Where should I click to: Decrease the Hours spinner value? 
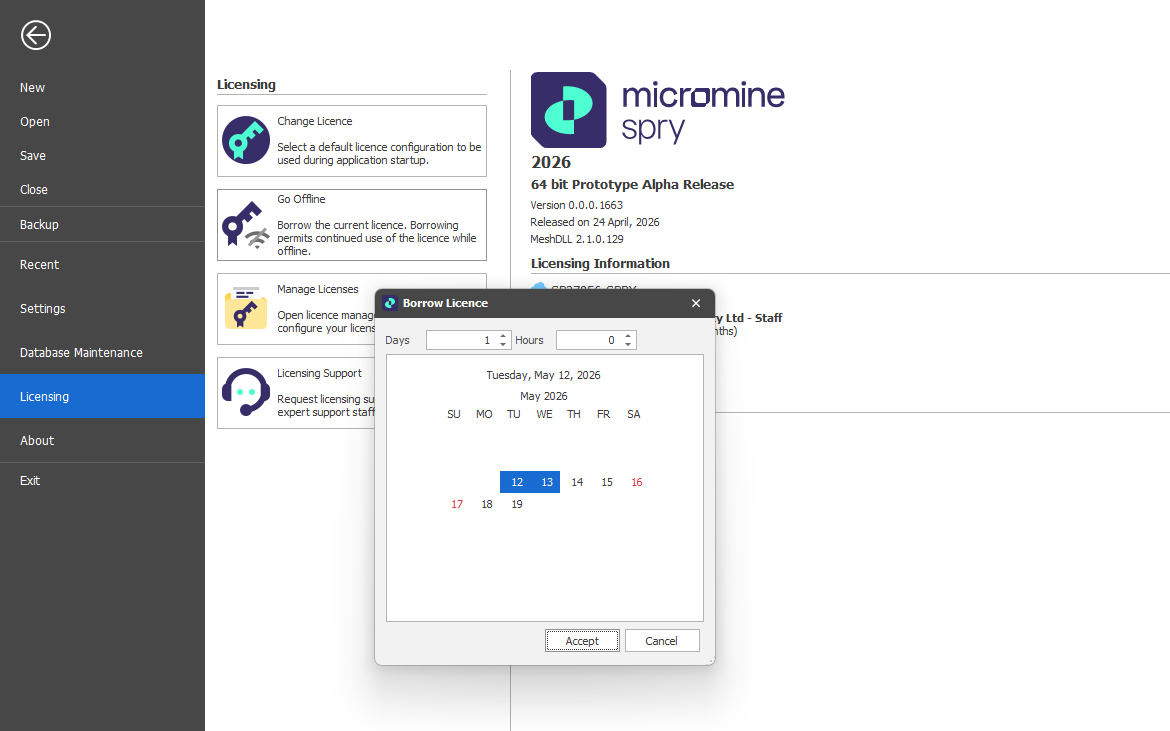click(628, 344)
